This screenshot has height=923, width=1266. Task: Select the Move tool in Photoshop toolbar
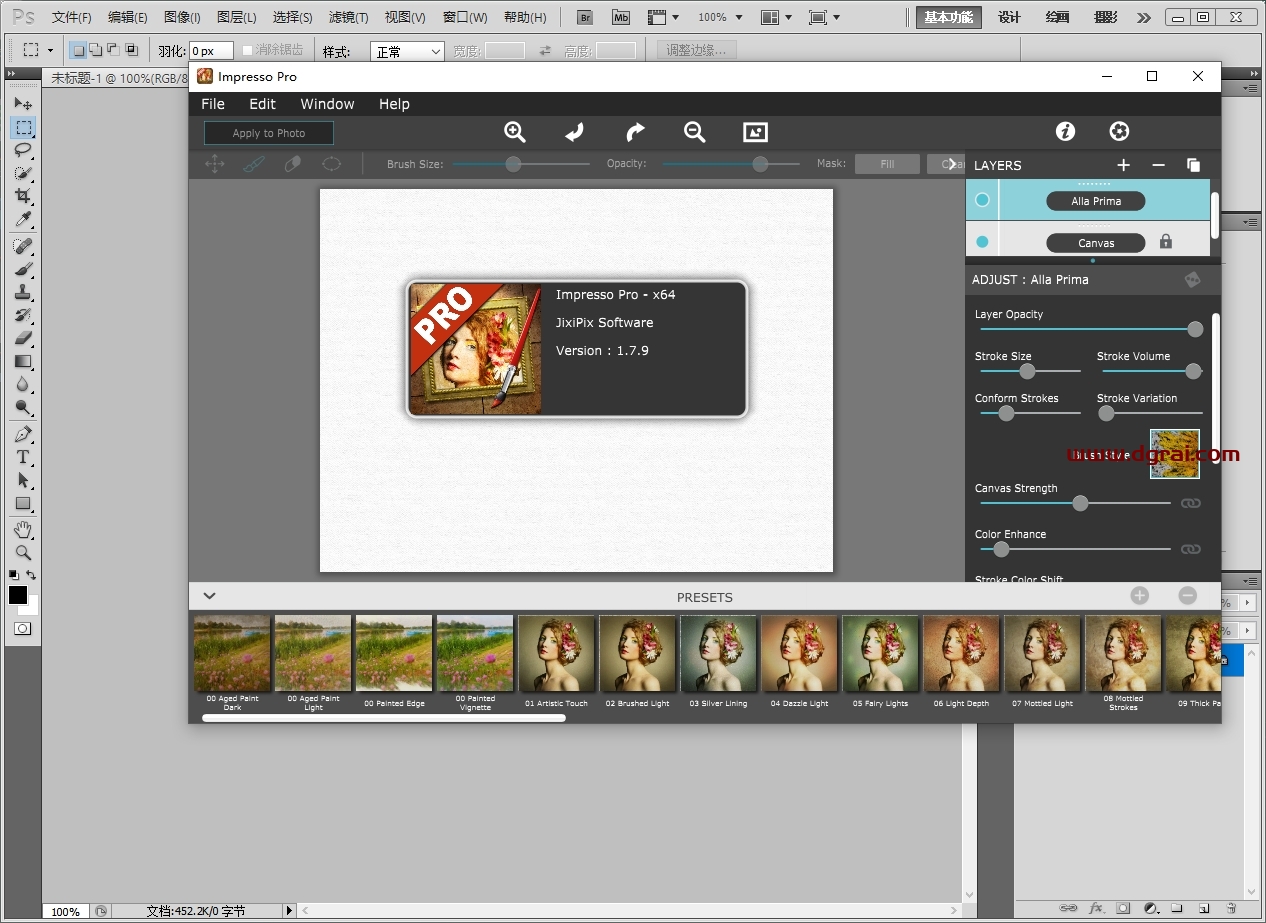23,104
